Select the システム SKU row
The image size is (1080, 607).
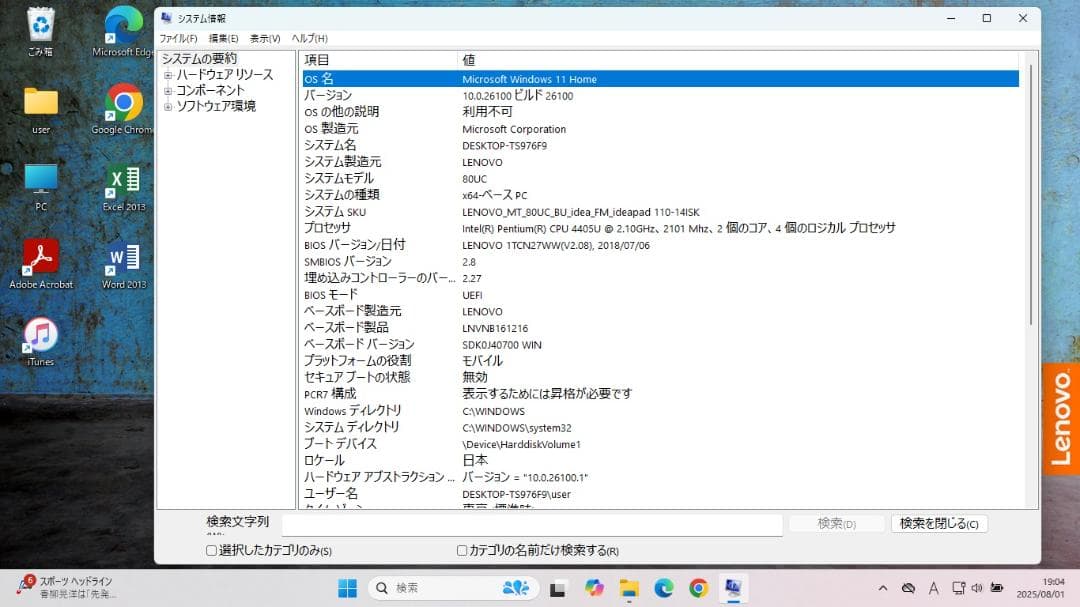click(661, 212)
